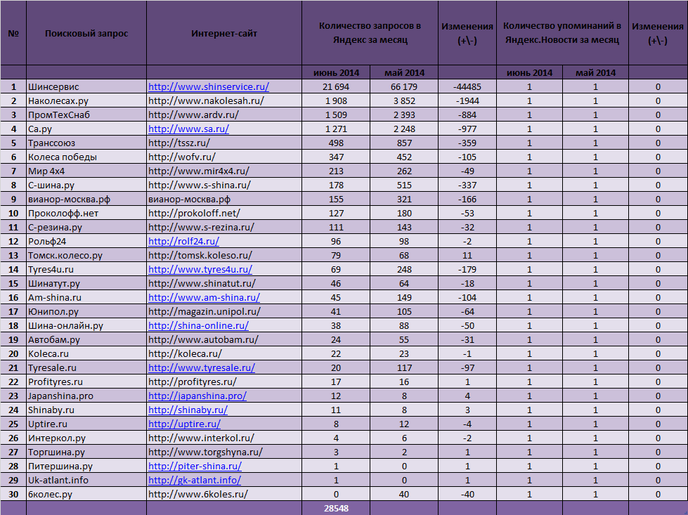Click the http://www.ardv.ru/ site cell
This screenshot has height=515, width=688.
click(224, 114)
